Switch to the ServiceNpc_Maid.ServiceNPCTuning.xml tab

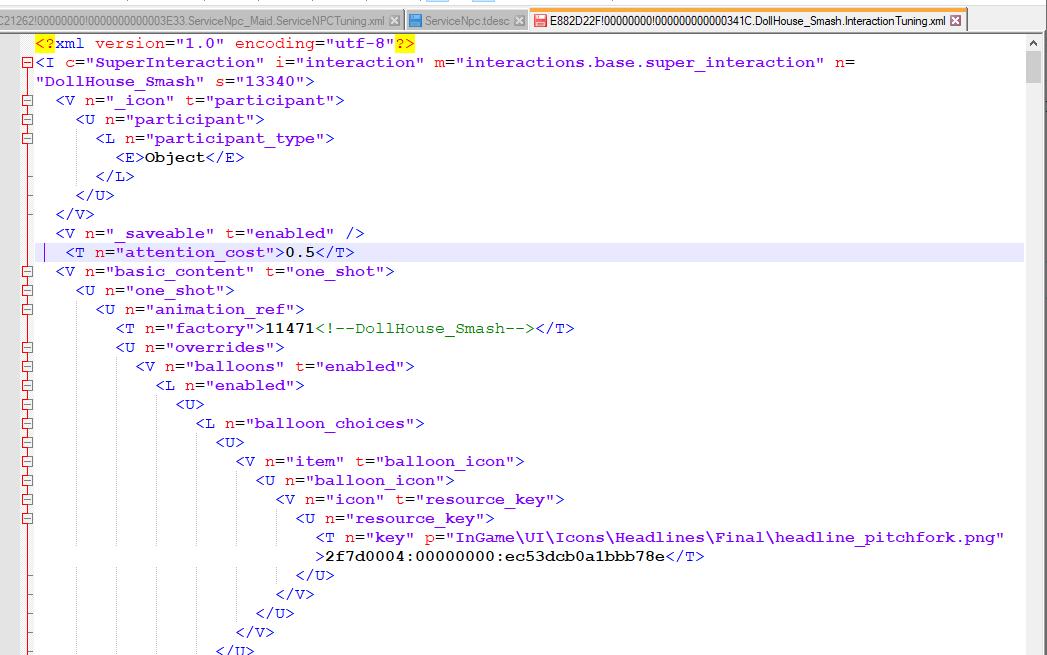(x=200, y=20)
